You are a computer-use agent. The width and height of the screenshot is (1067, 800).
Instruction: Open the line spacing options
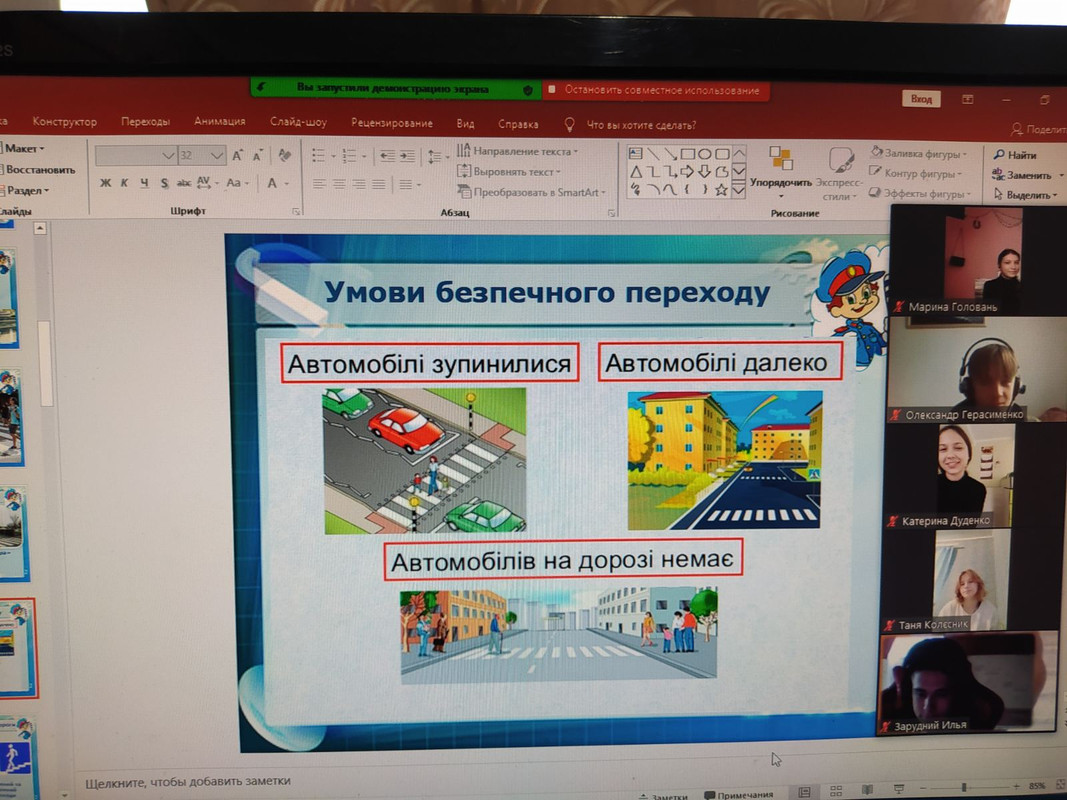coord(438,157)
